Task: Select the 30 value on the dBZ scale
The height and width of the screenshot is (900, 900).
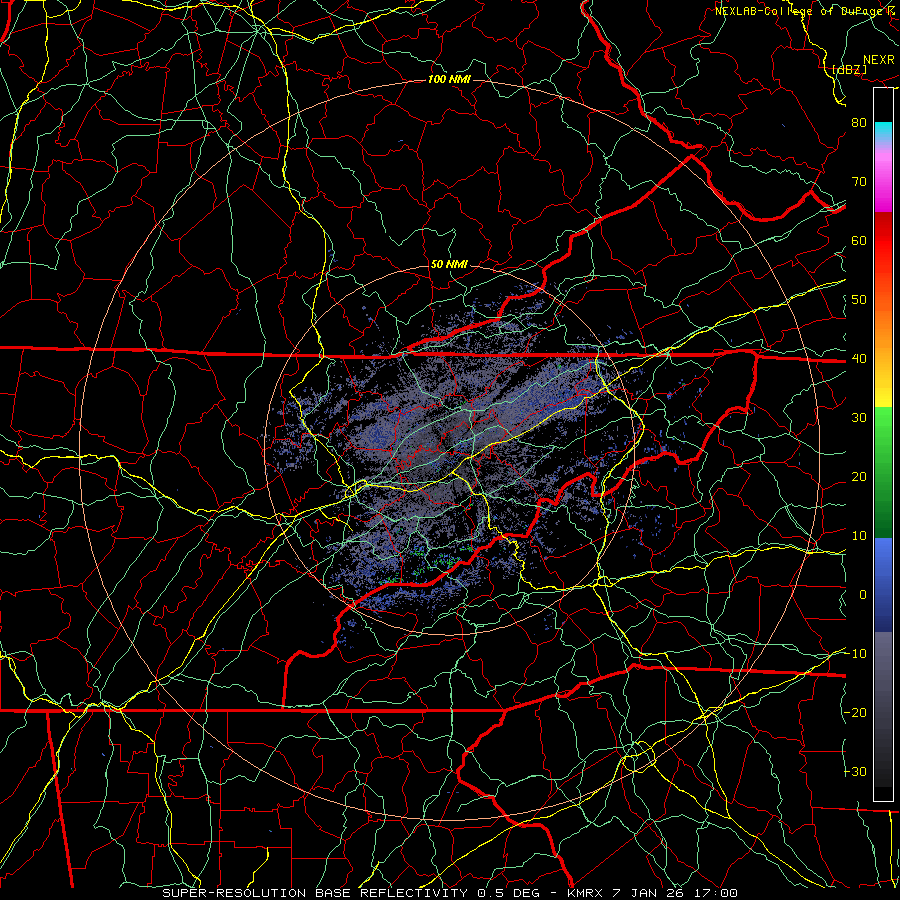Action: pyautogui.click(x=859, y=418)
